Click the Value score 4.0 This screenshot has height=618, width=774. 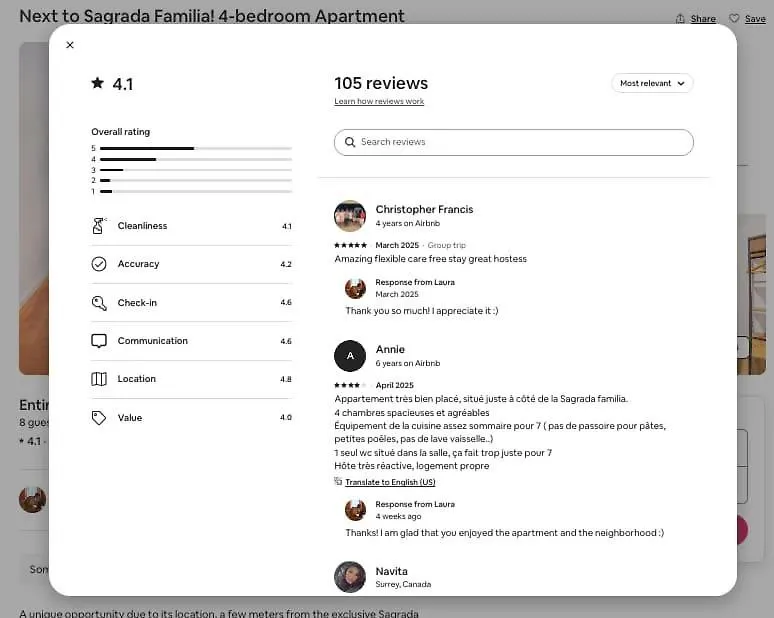click(286, 418)
